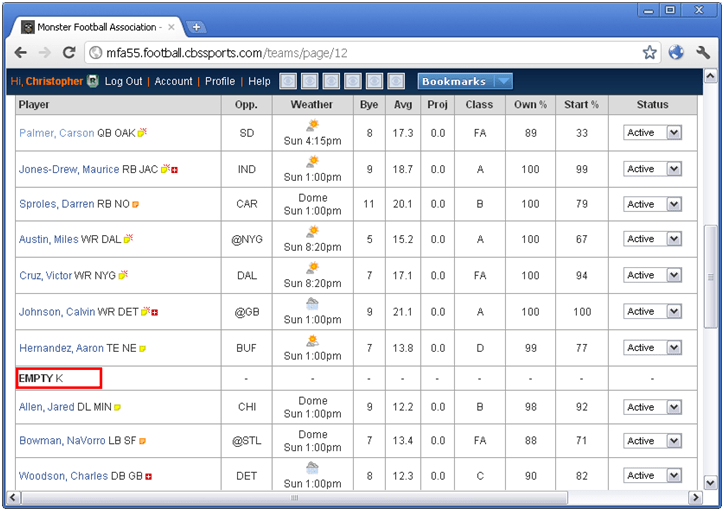This screenshot has width=724, height=511.
Task: Open the news note icon for Miles Austin
Action: [x=128, y=239]
